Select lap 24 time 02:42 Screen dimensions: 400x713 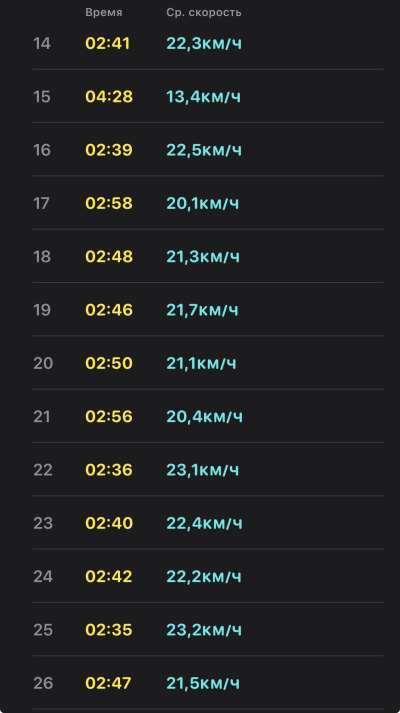pyautogui.click(x=109, y=576)
